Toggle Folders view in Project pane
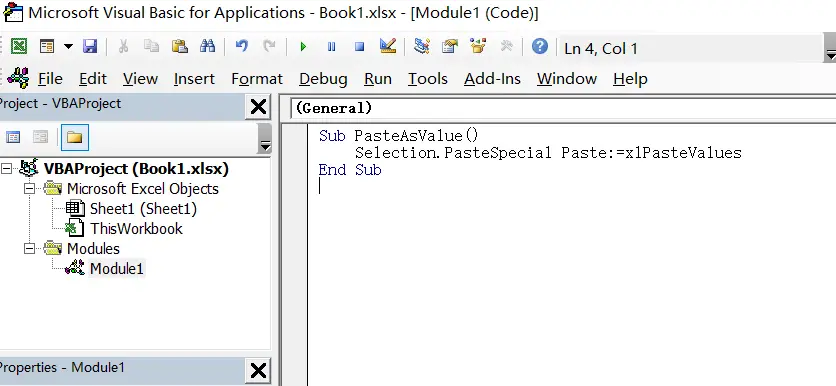The height and width of the screenshot is (386, 836). (75, 138)
